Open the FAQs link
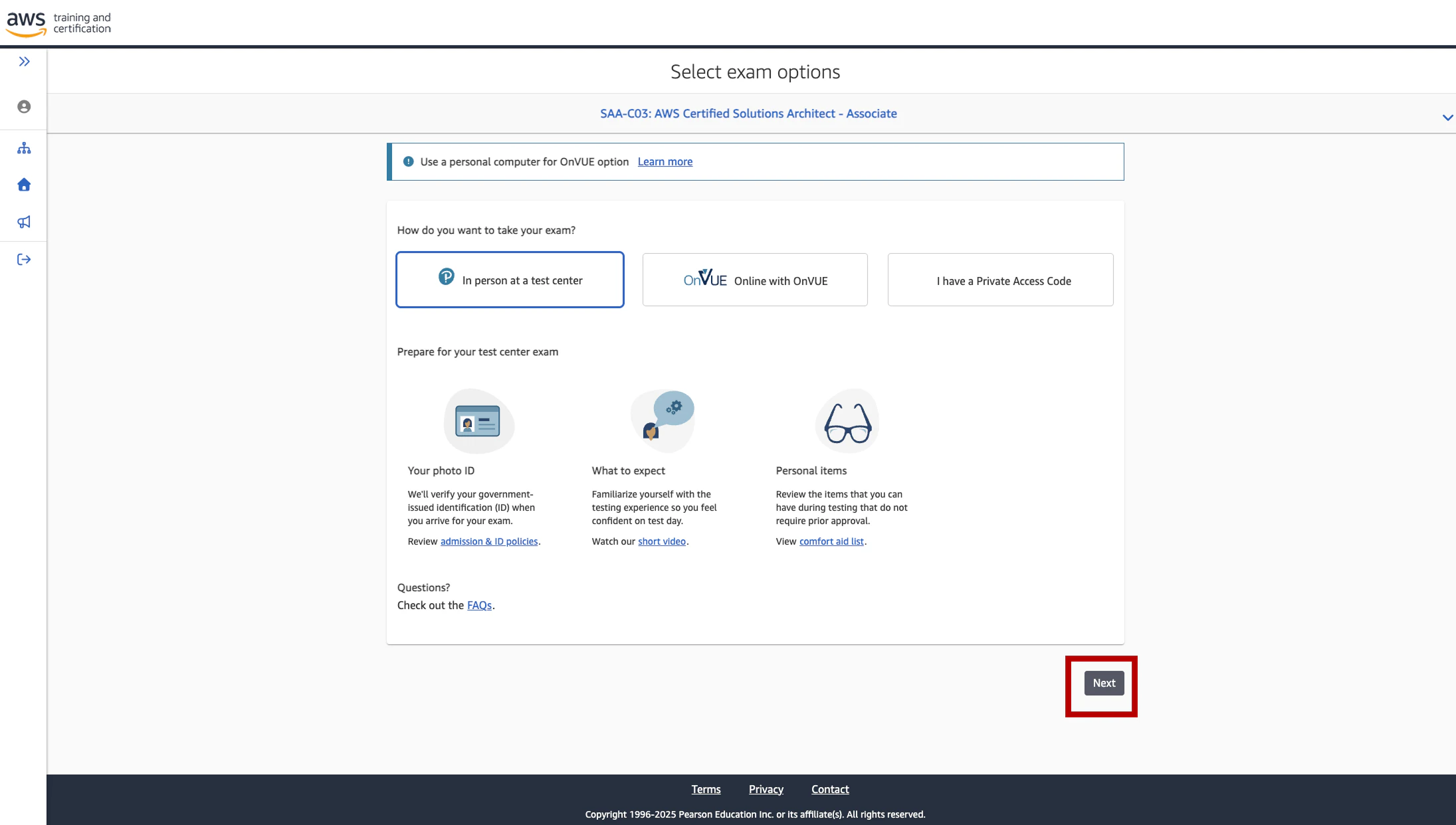The height and width of the screenshot is (825, 1456). [479, 605]
